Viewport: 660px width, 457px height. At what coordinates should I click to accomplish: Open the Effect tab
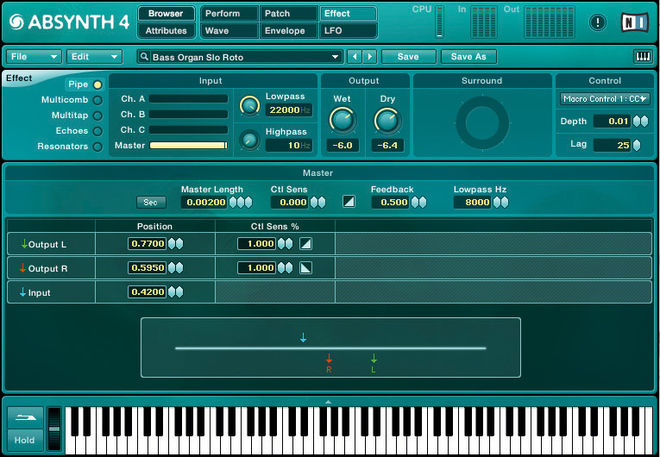(348, 13)
